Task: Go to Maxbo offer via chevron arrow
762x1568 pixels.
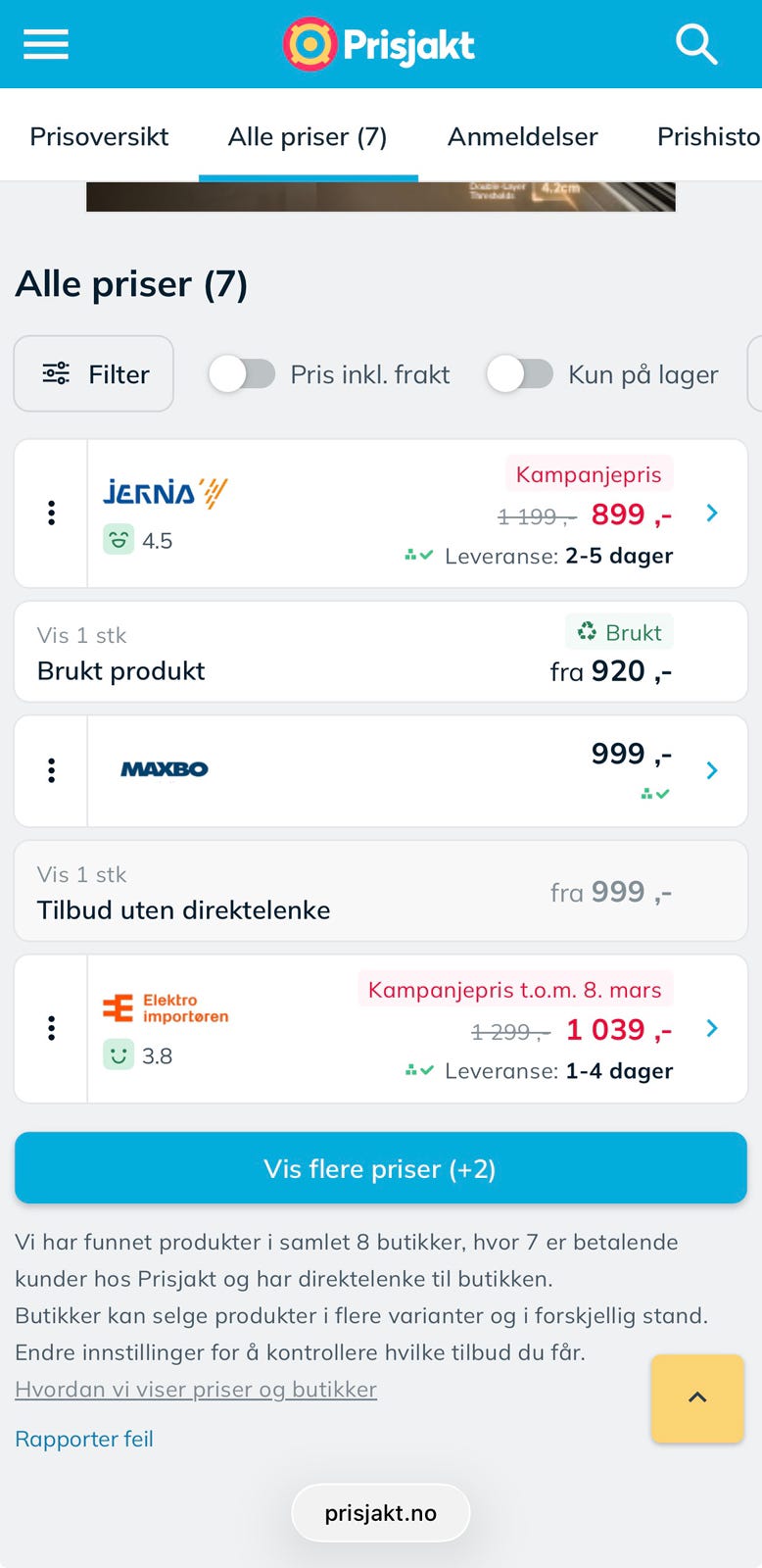Action: [x=712, y=770]
